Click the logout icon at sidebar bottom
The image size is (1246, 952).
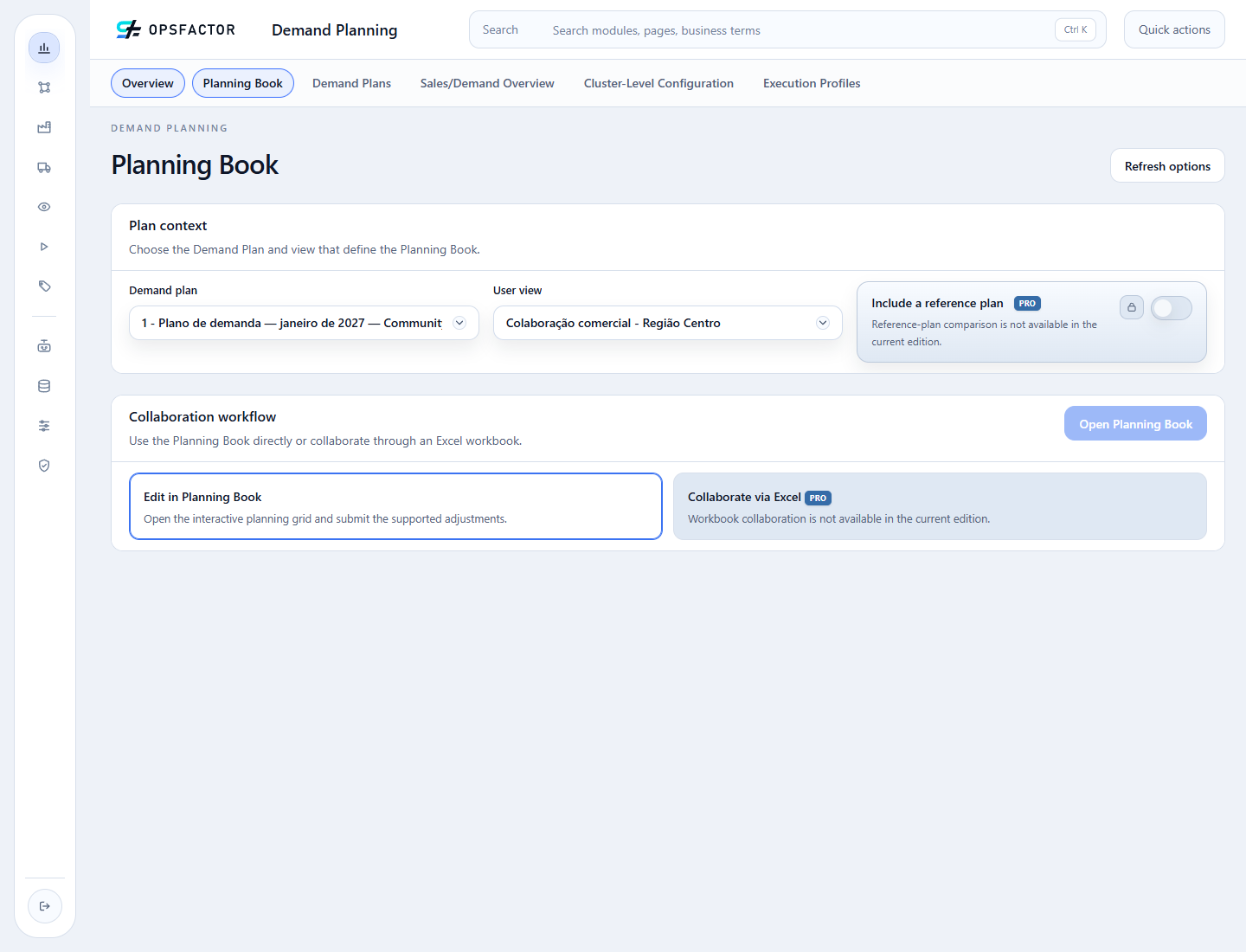(45, 906)
